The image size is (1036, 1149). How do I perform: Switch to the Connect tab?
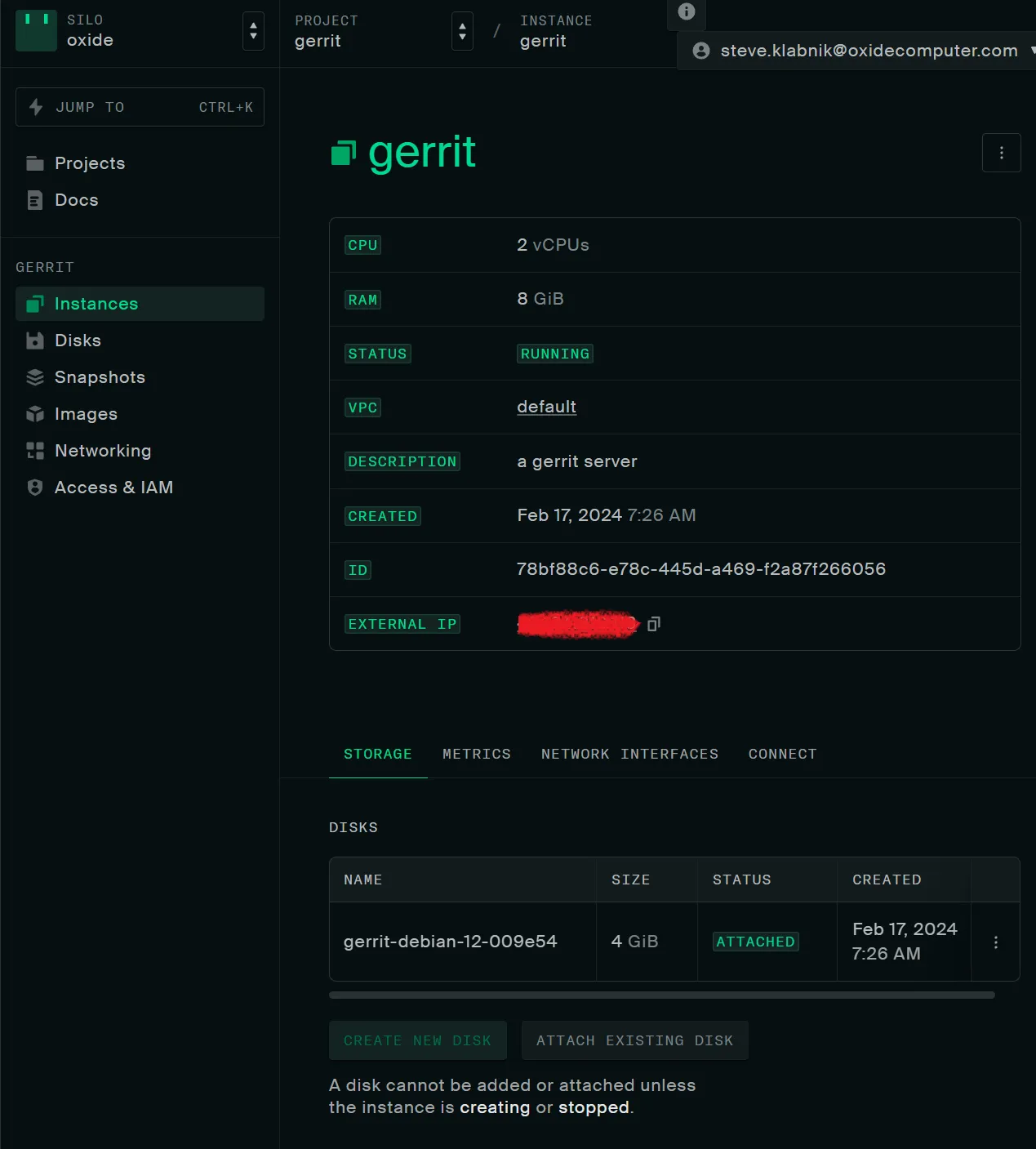click(783, 754)
